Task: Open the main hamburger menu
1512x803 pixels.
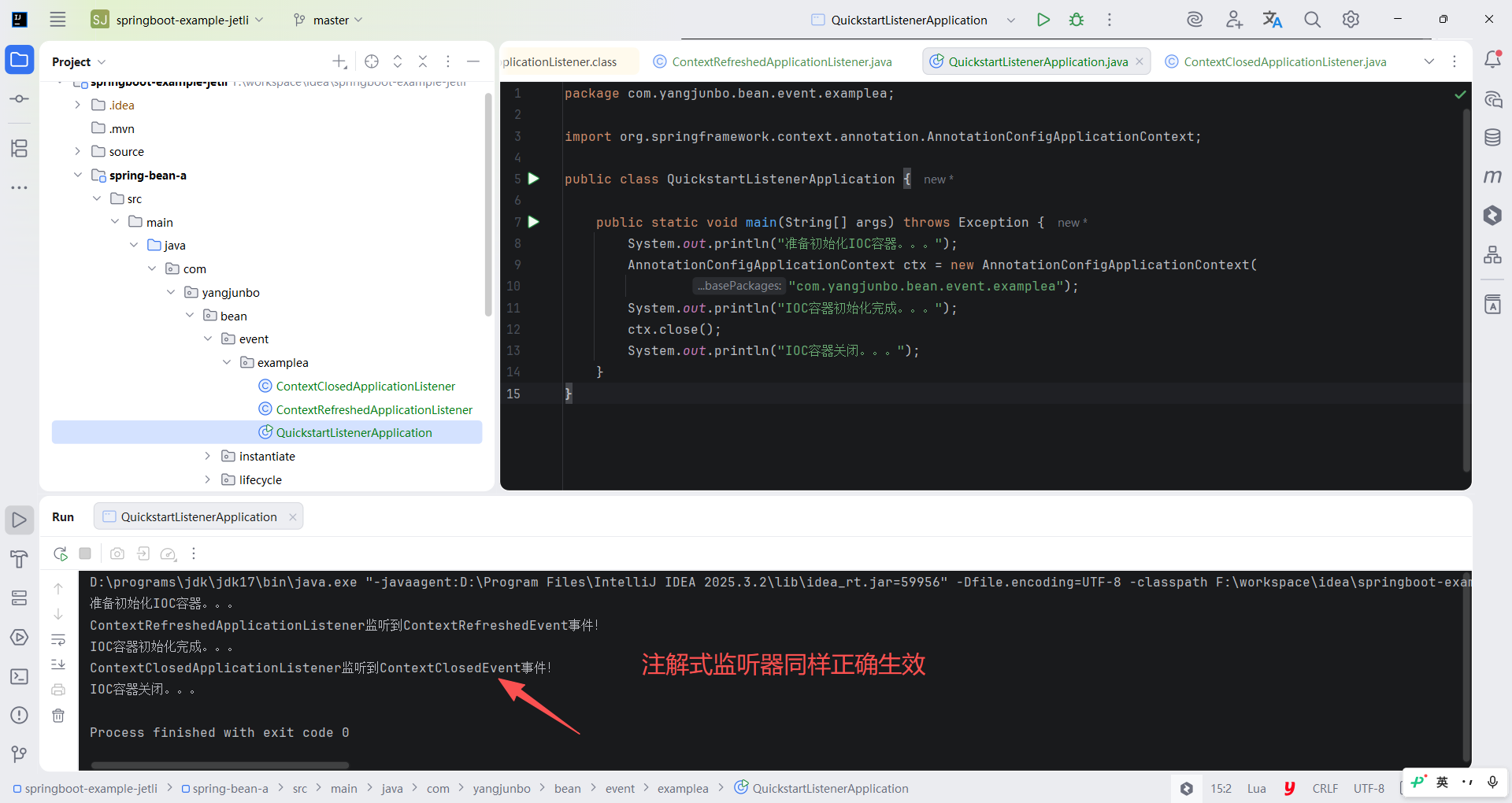Action: tap(57, 20)
